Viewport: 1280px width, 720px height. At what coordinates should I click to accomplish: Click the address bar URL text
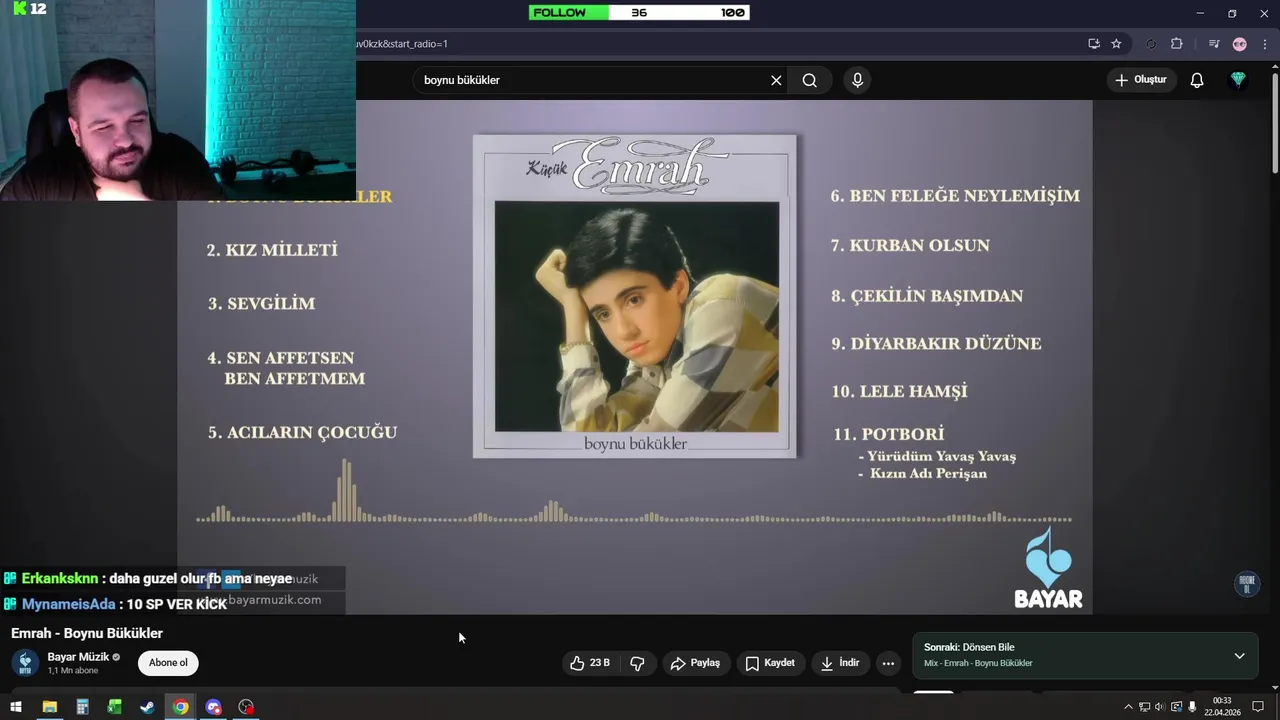click(x=402, y=44)
